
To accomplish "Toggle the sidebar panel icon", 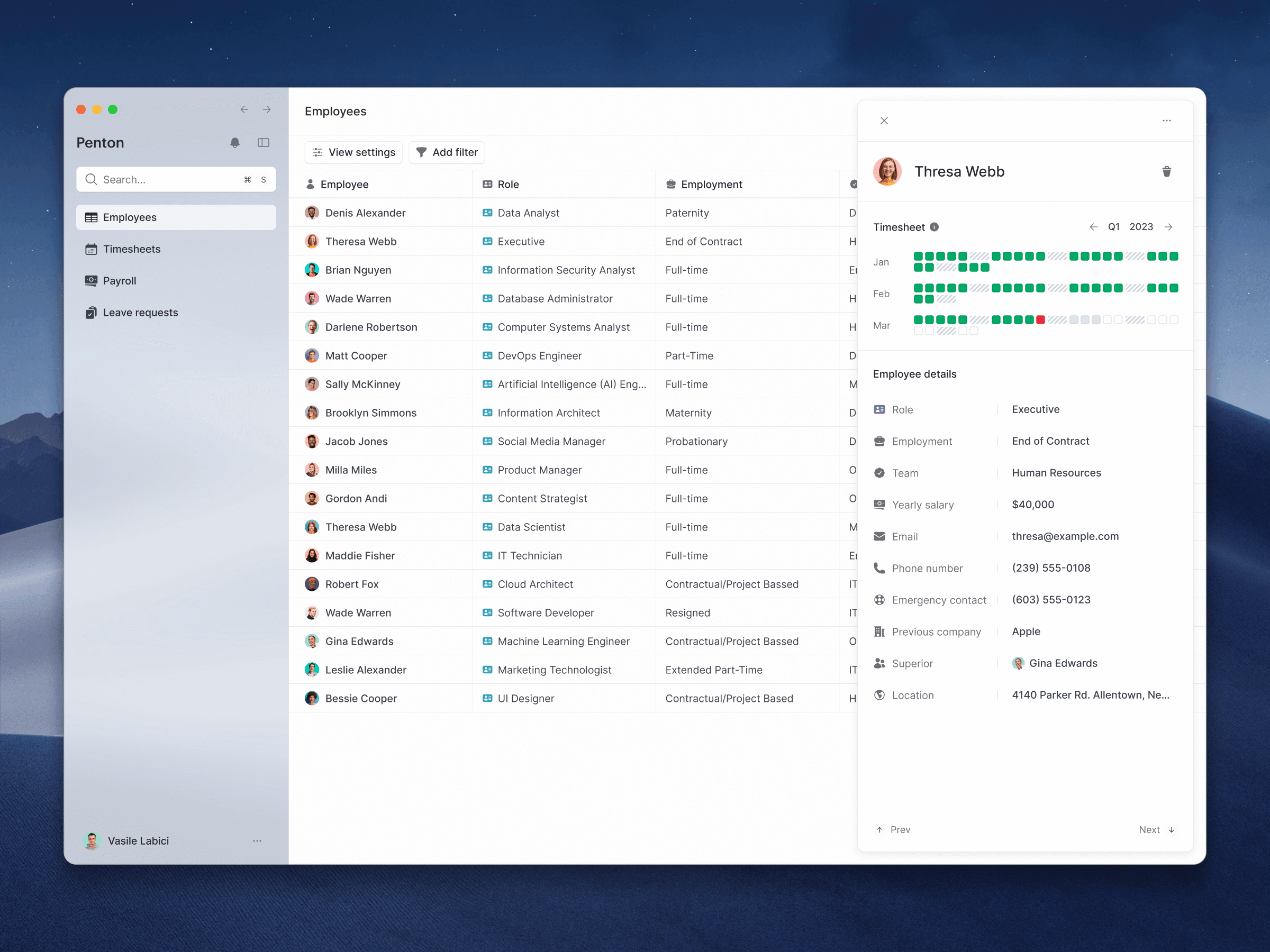I will [264, 143].
